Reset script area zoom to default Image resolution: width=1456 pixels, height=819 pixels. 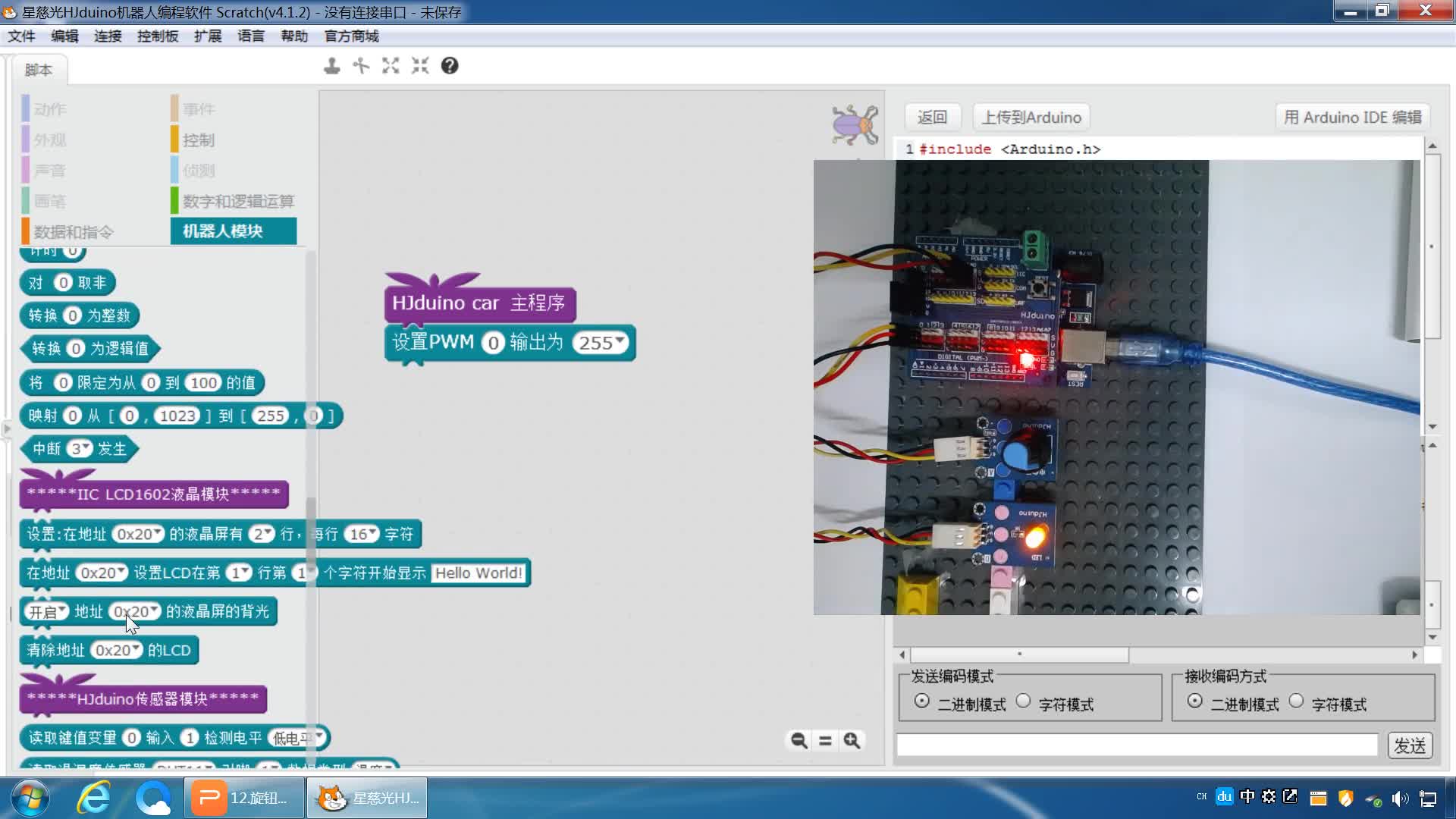click(825, 740)
